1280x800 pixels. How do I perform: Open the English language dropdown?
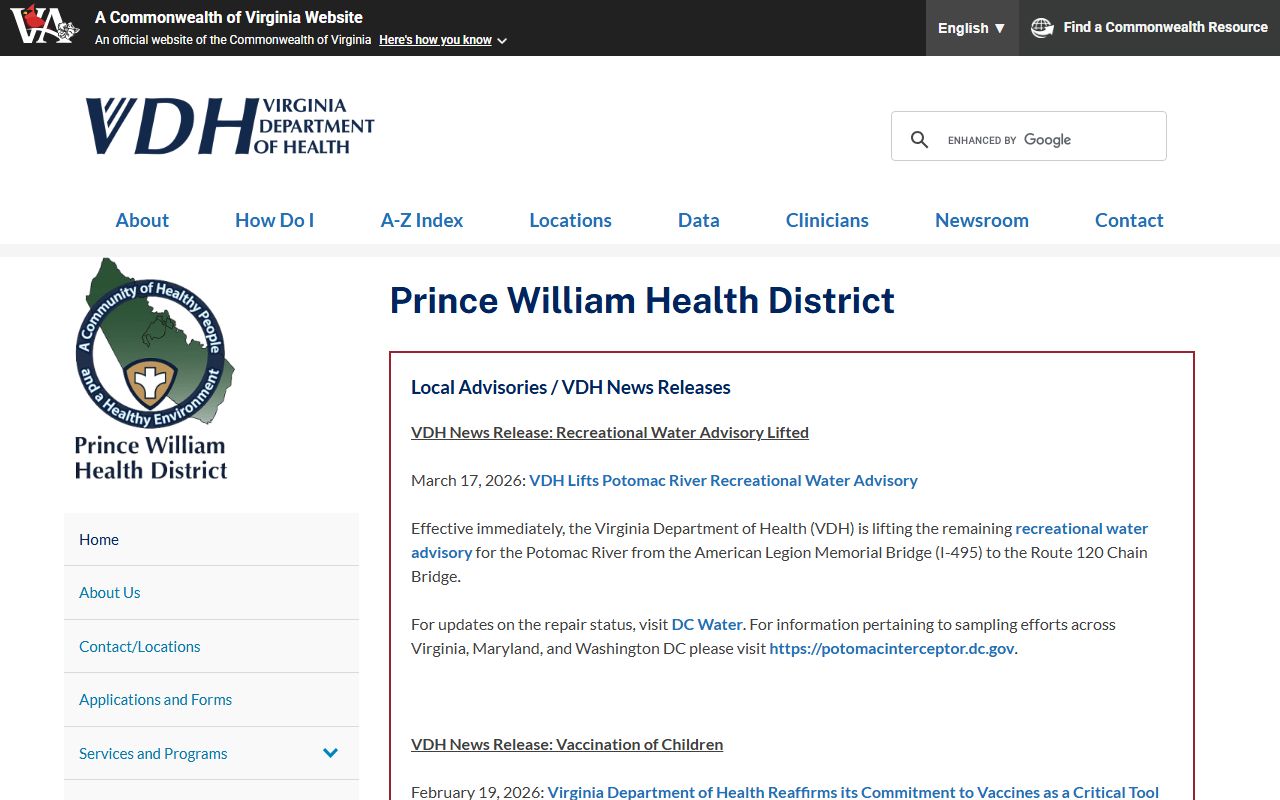[x=971, y=28]
